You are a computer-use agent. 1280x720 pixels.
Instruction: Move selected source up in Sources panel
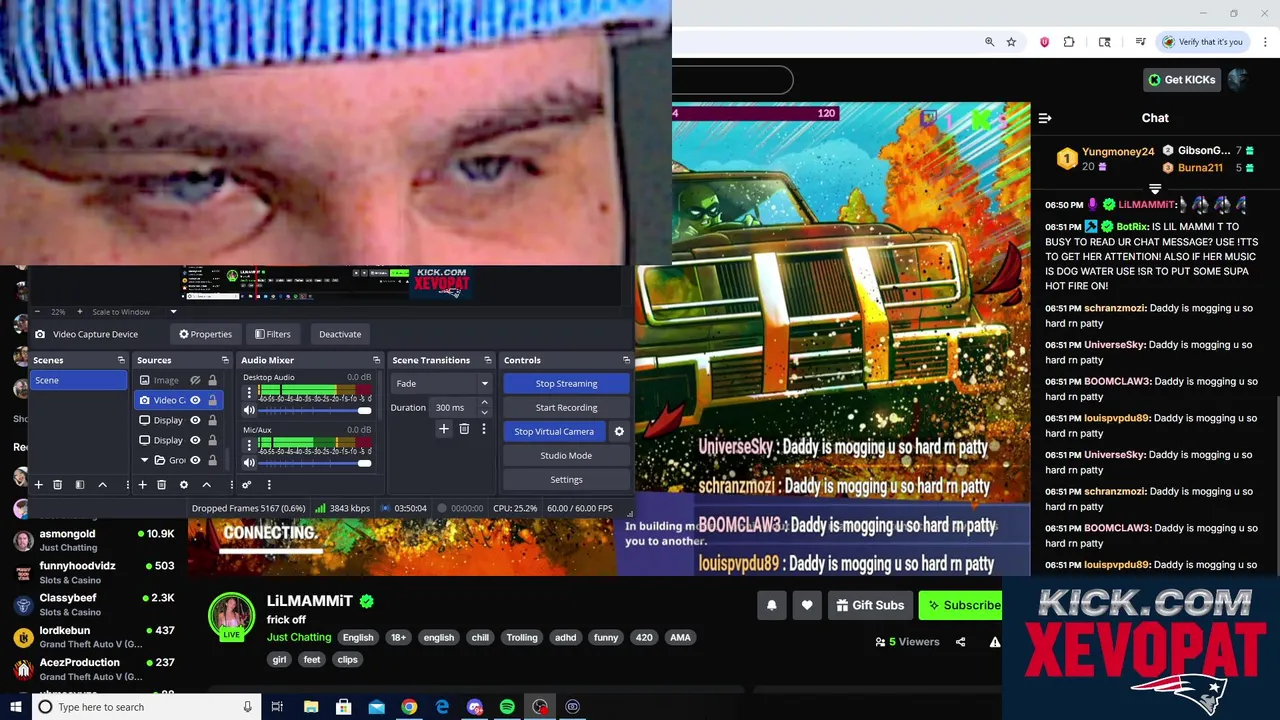[x=206, y=485]
